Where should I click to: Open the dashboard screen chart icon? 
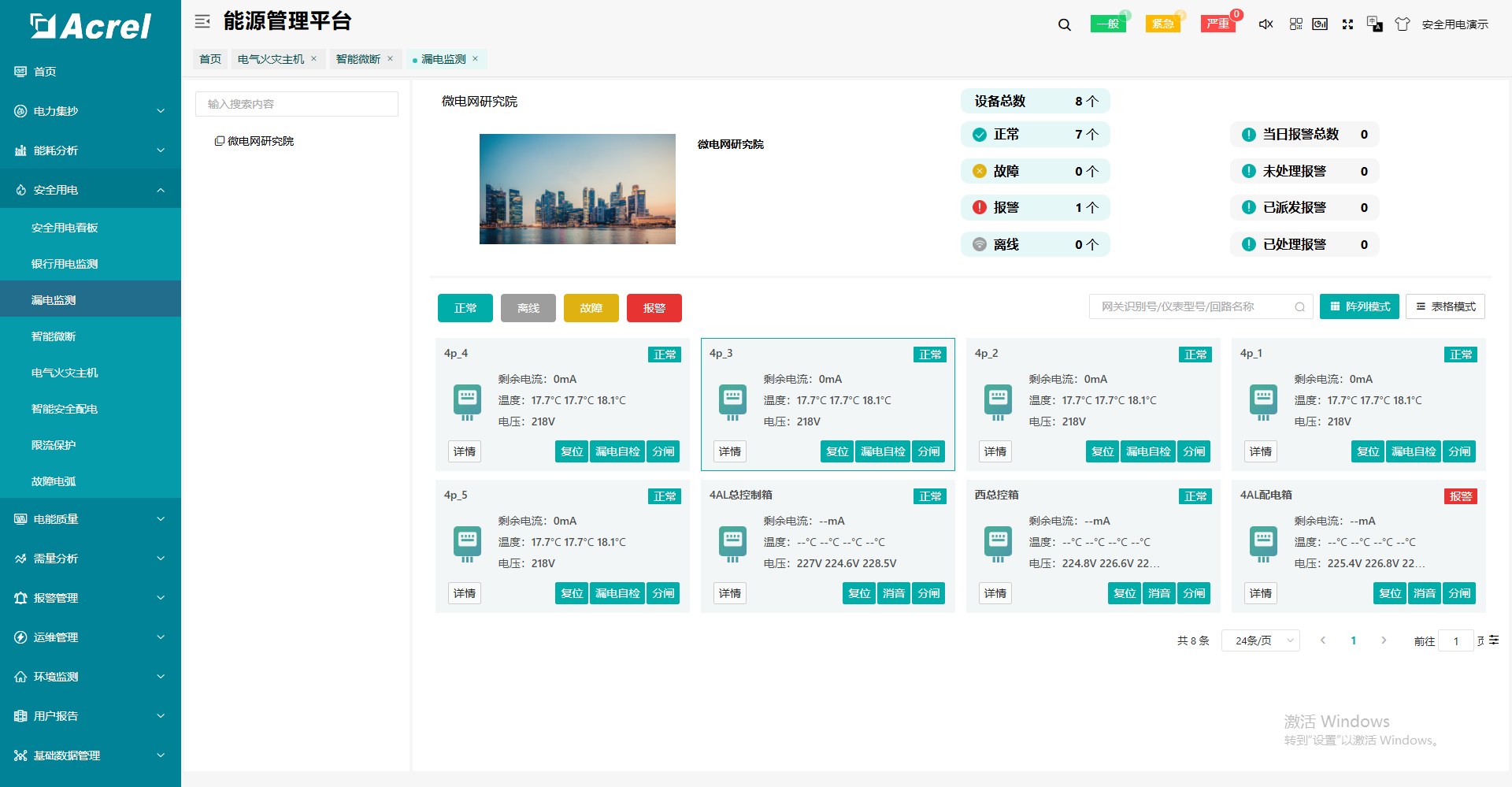click(x=1321, y=24)
